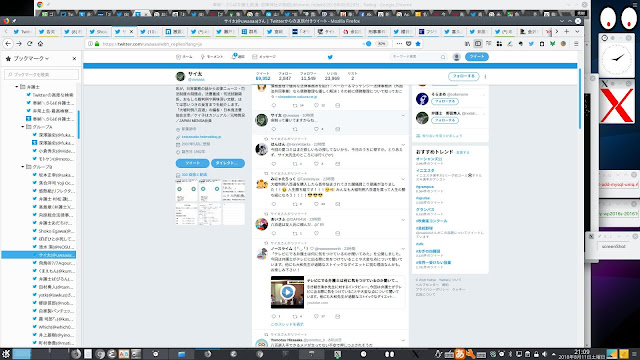Open the list-all-tabs dropdown arrow

577,31
